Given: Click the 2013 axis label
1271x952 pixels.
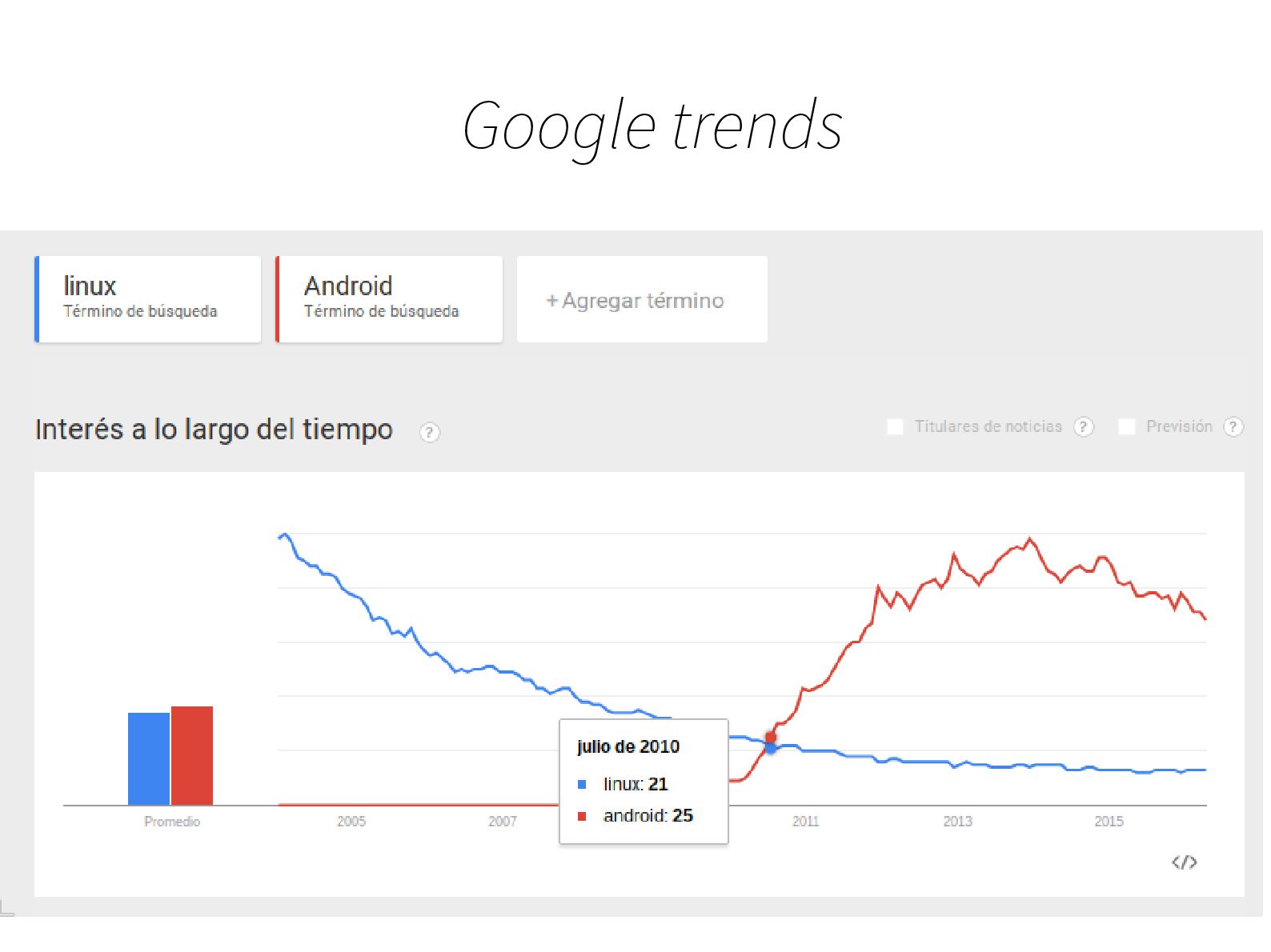Looking at the screenshot, I should click(957, 822).
